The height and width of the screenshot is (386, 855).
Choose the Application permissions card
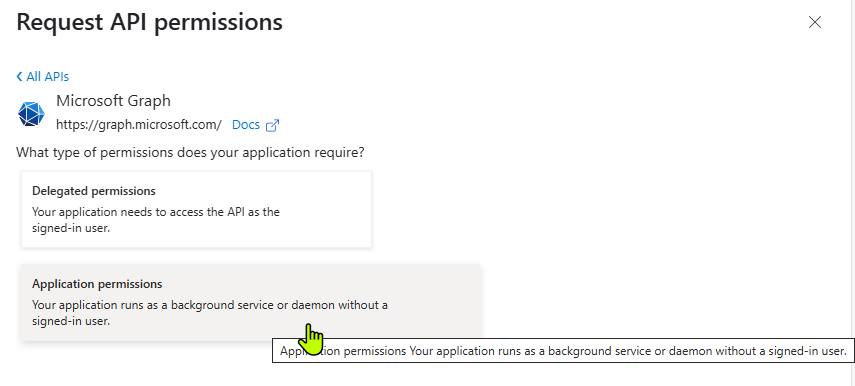(251, 303)
